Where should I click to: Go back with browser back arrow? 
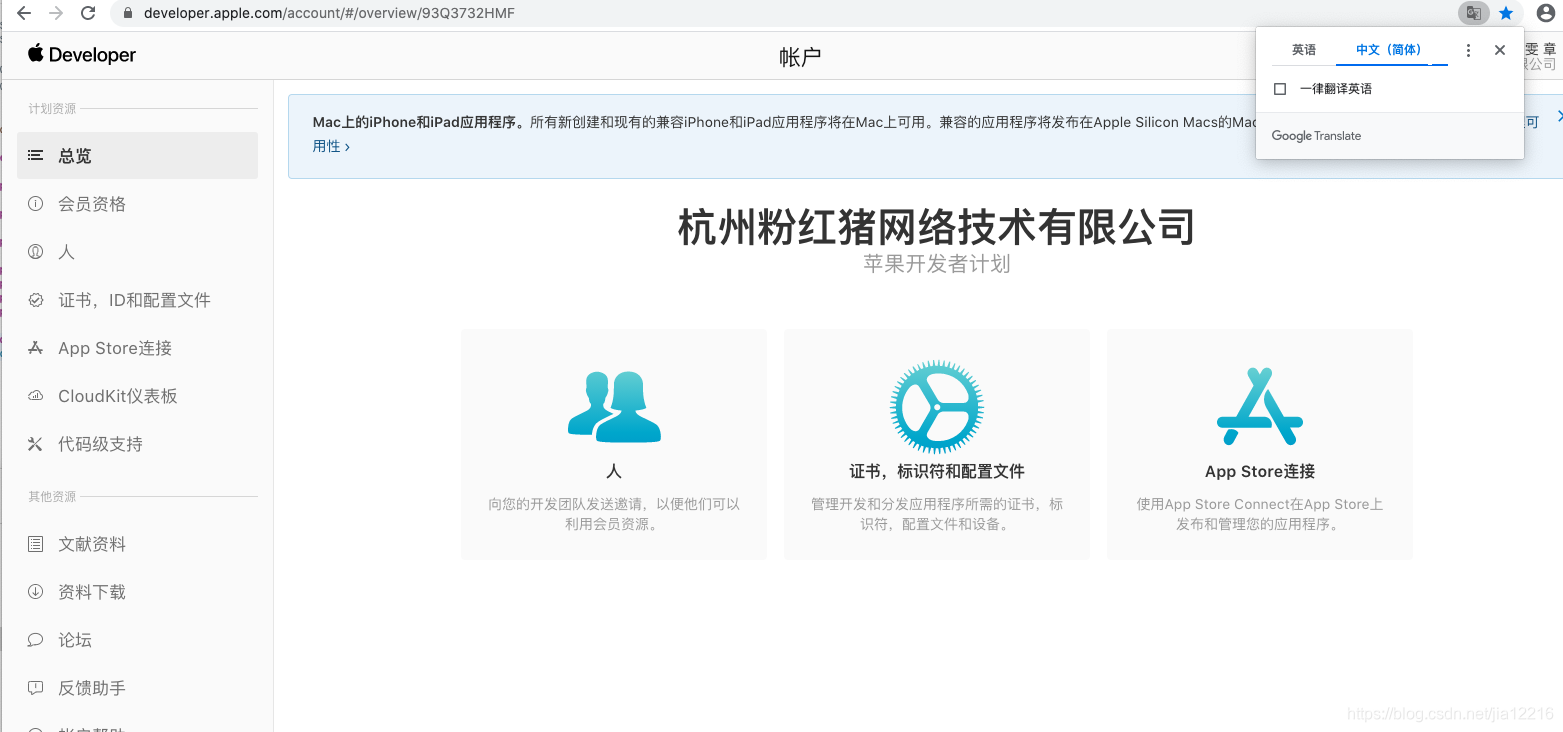click(x=24, y=13)
